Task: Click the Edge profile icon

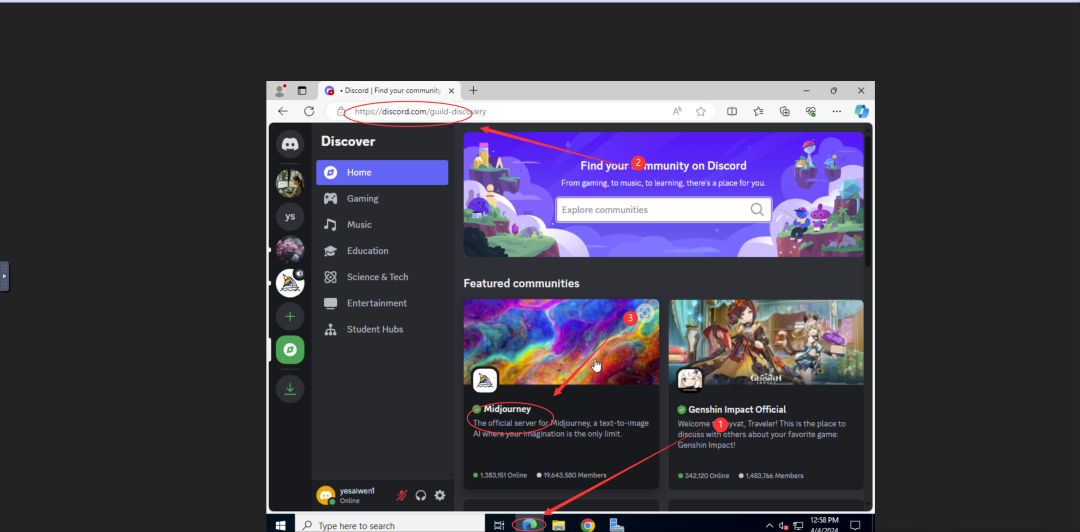Action: pyautogui.click(x=280, y=90)
